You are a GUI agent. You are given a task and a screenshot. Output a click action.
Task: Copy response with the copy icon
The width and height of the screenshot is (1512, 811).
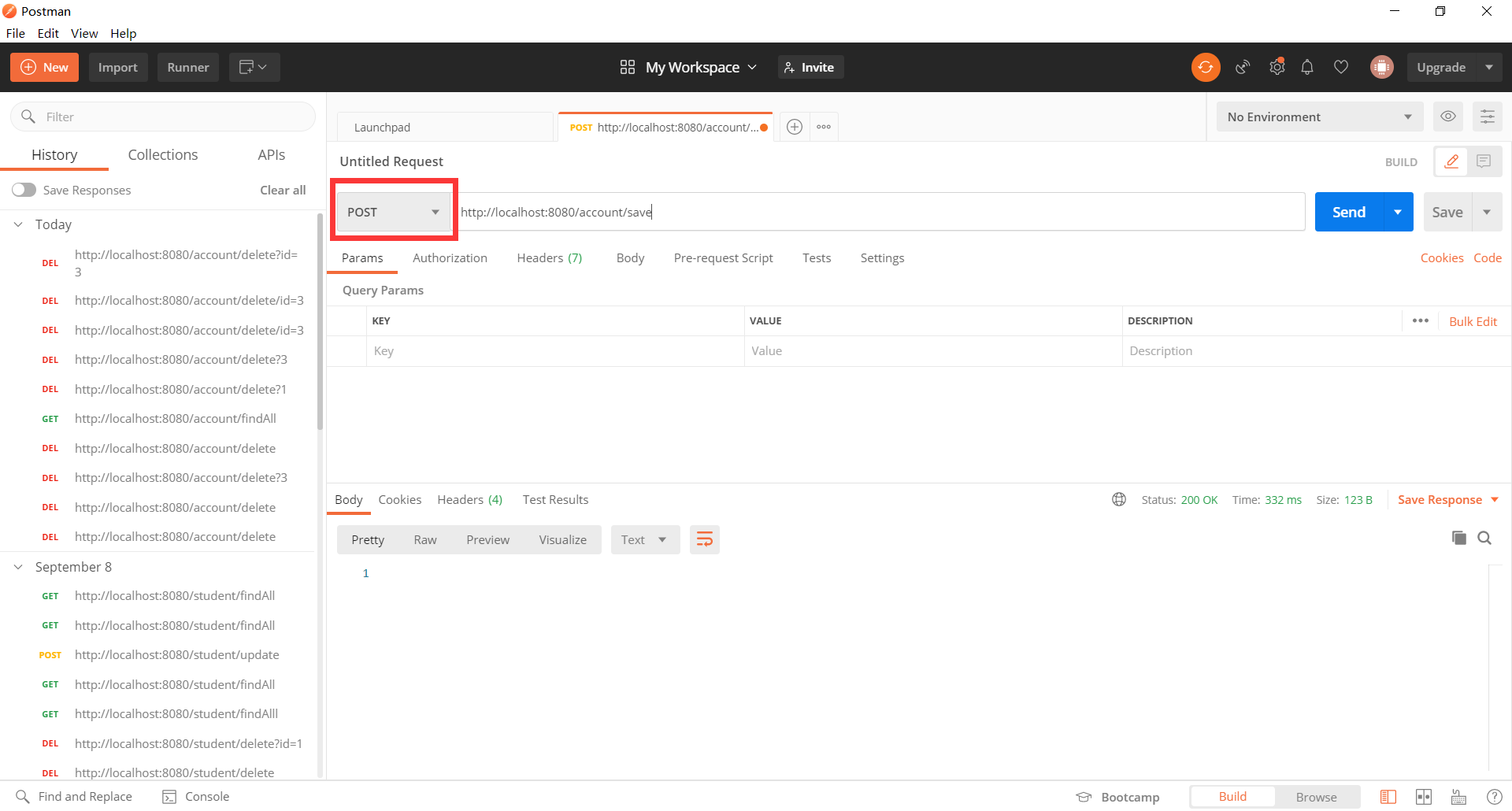click(1458, 538)
